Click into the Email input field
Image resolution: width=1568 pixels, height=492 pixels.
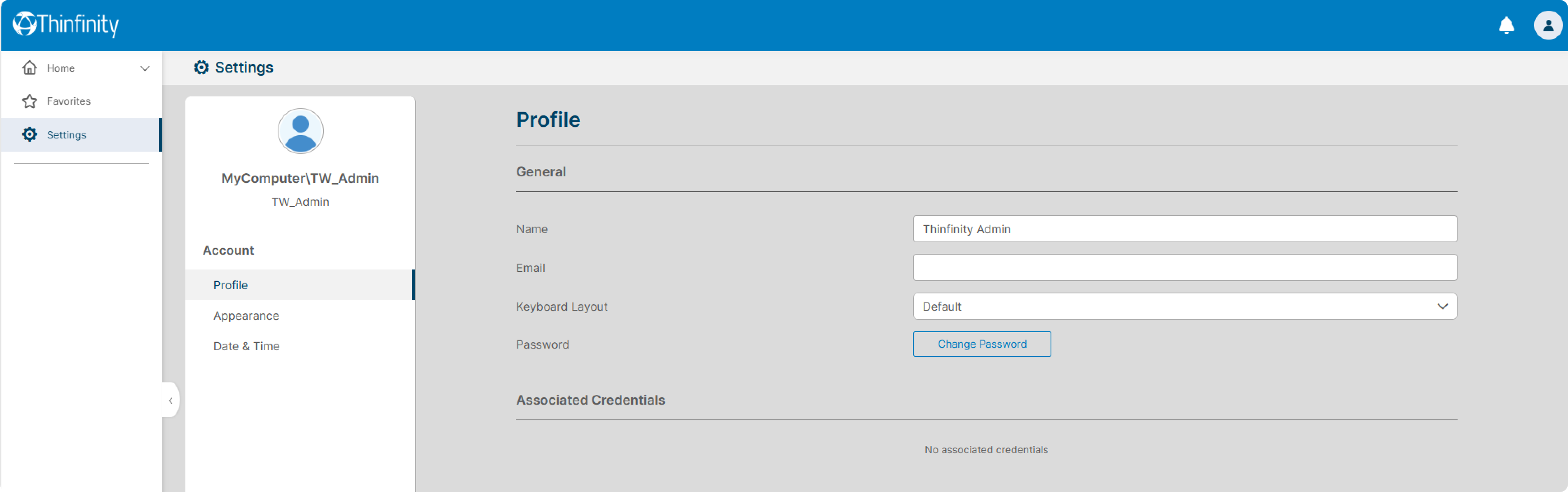(x=1184, y=268)
